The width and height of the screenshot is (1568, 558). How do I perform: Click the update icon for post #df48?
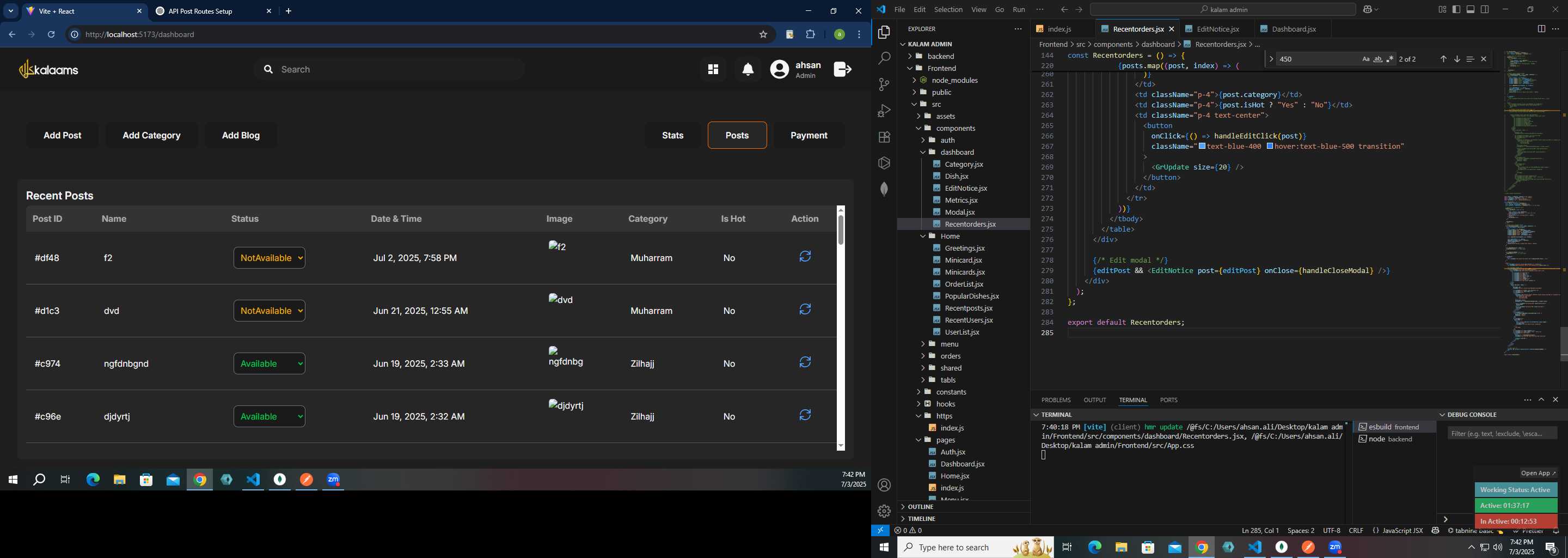pyautogui.click(x=805, y=257)
